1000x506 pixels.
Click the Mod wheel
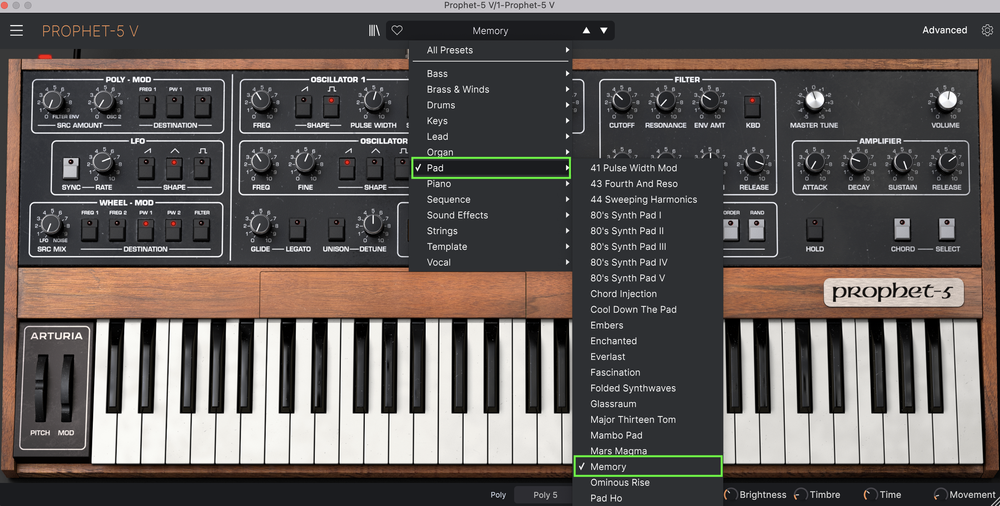pyautogui.click(x=67, y=387)
